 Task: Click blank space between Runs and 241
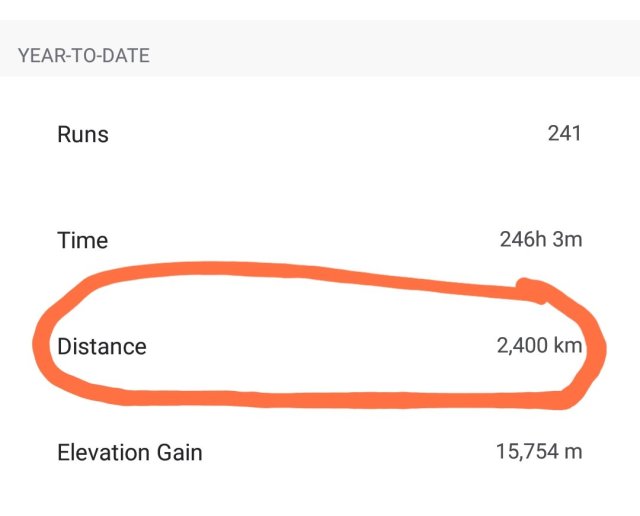[x=320, y=134]
